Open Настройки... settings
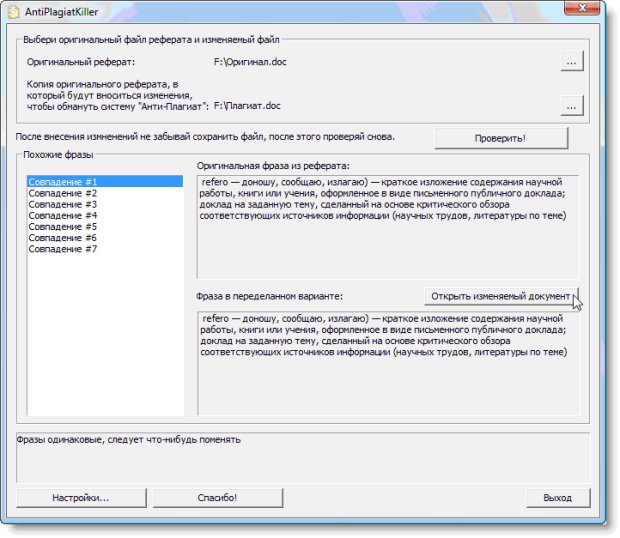 tap(81, 498)
